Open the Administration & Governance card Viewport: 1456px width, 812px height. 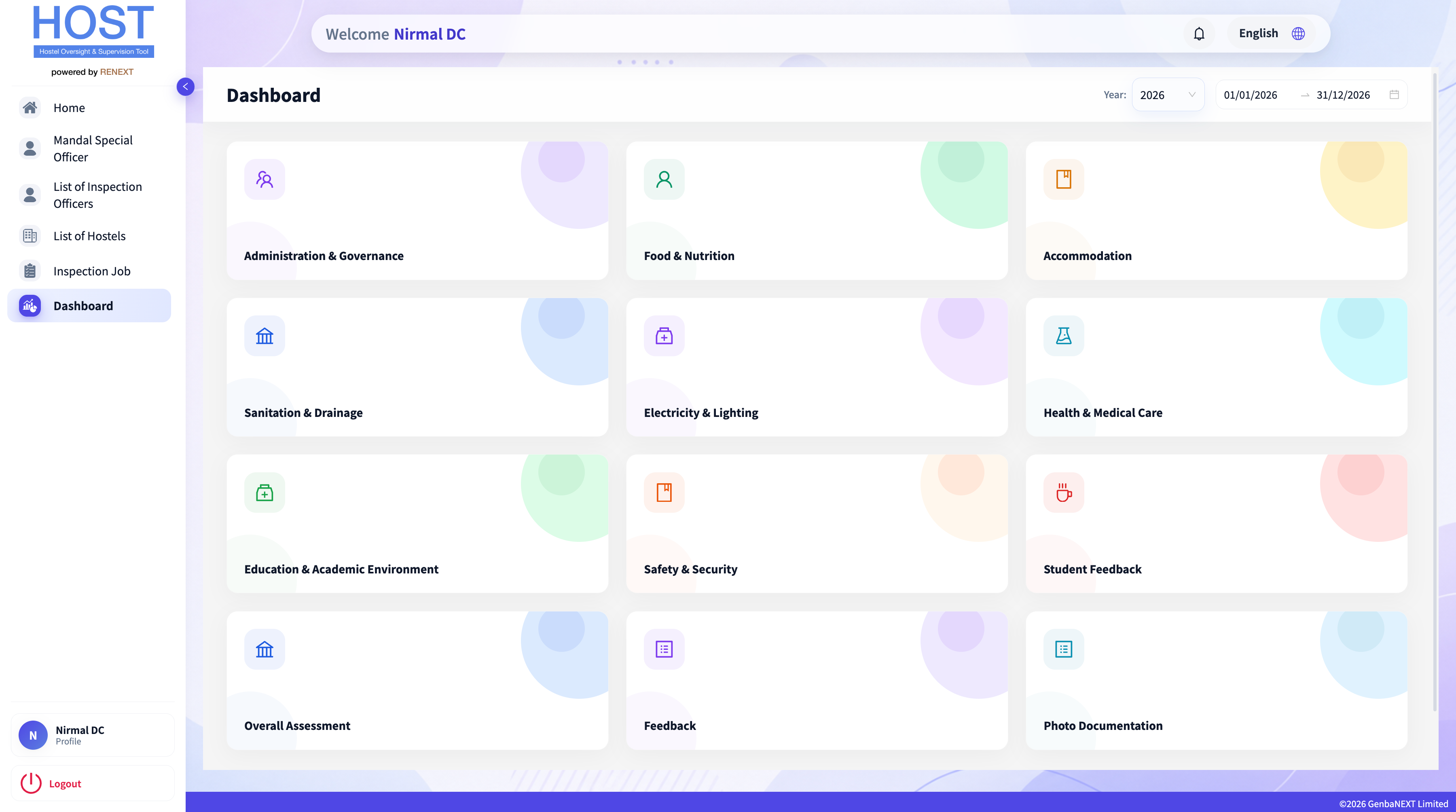(x=417, y=211)
